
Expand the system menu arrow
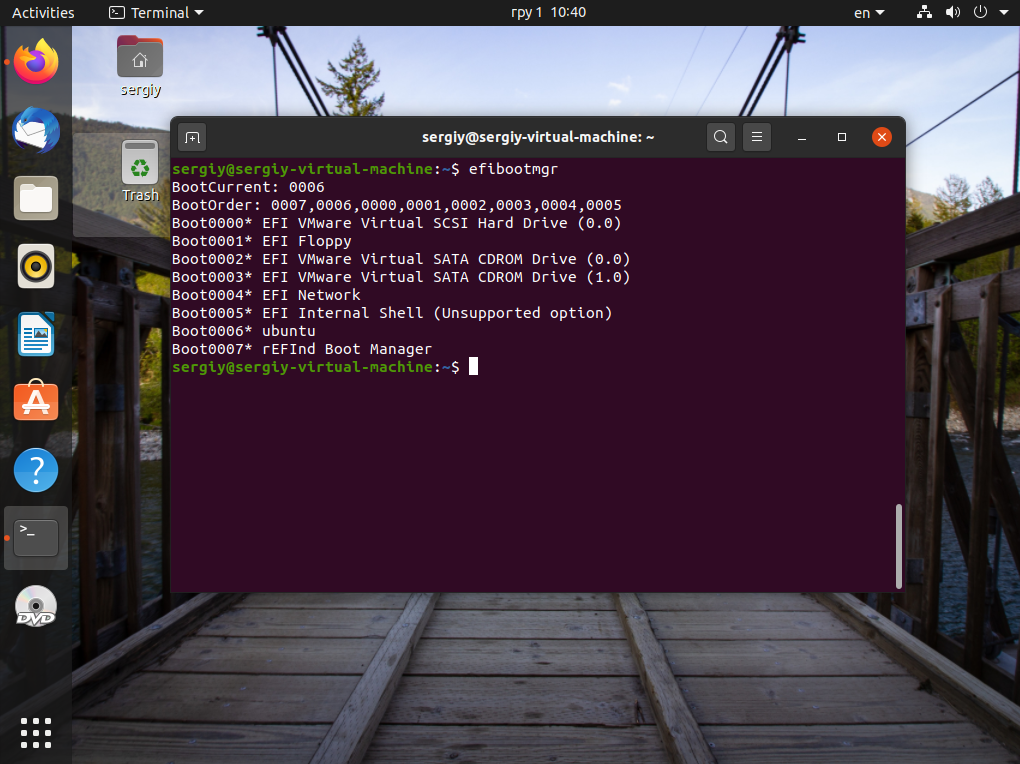coord(1004,12)
